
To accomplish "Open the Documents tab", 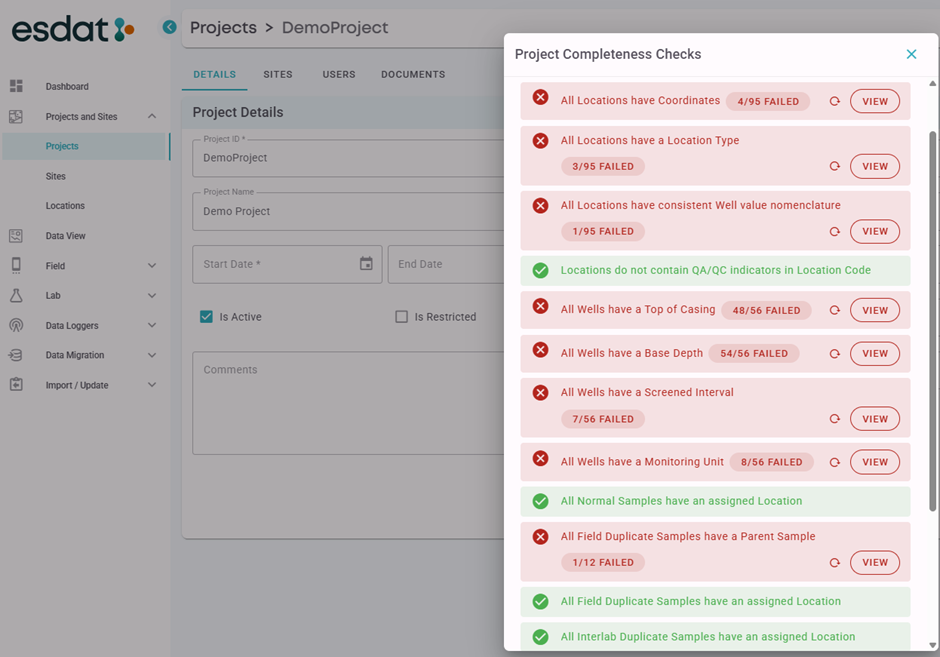I will (x=413, y=75).
